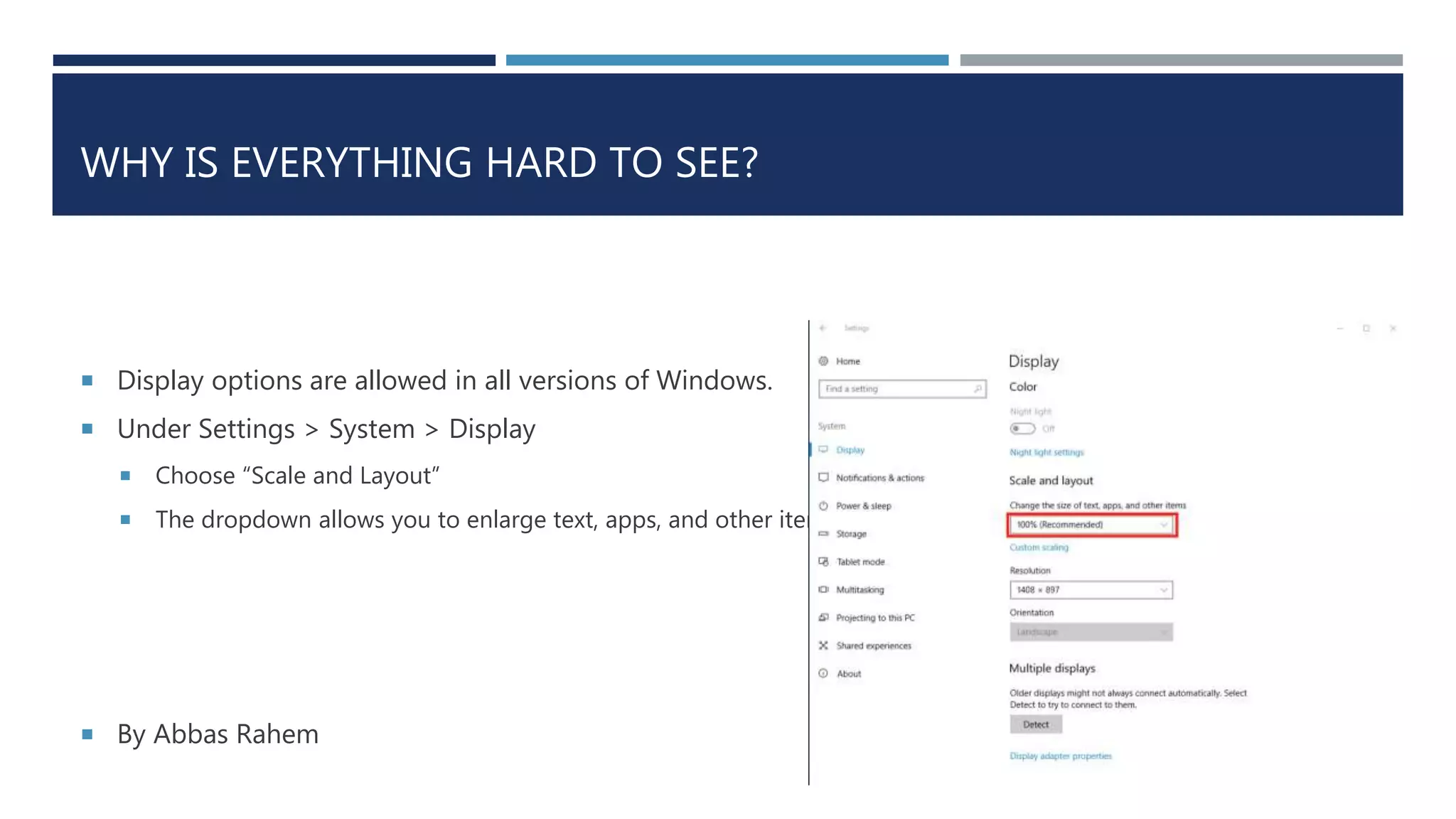Click the 'By Abbas Rahem' text
1456x819 pixels.
click(x=218, y=734)
